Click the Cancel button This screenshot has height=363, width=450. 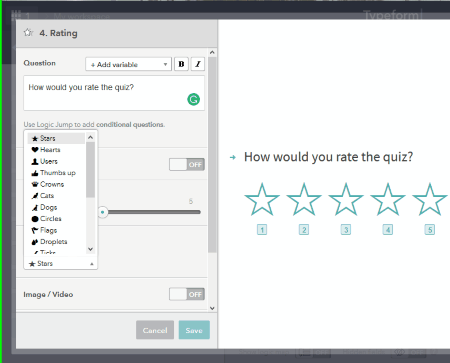click(x=155, y=330)
